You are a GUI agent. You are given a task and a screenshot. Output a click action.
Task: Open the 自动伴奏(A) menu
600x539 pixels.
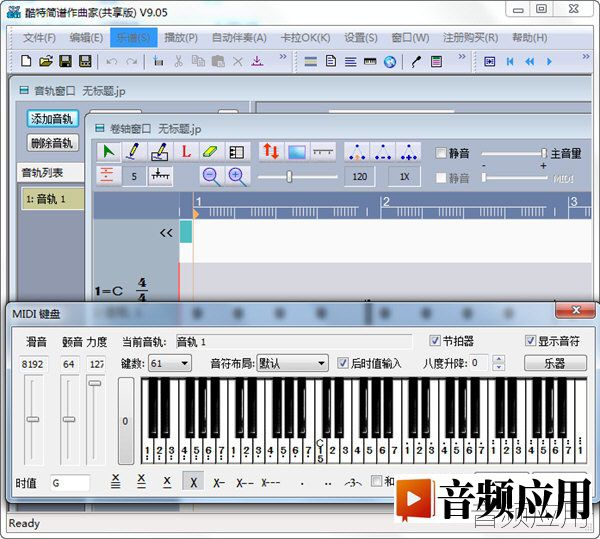tap(240, 38)
